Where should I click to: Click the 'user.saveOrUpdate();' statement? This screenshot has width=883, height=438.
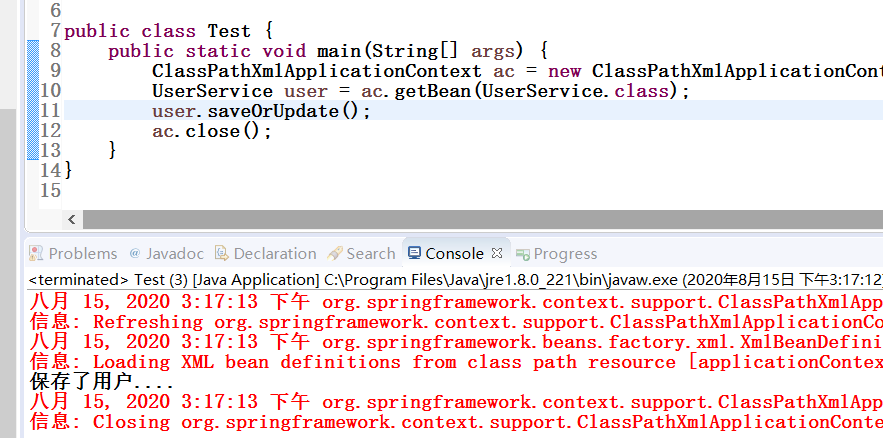click(261, 111)
